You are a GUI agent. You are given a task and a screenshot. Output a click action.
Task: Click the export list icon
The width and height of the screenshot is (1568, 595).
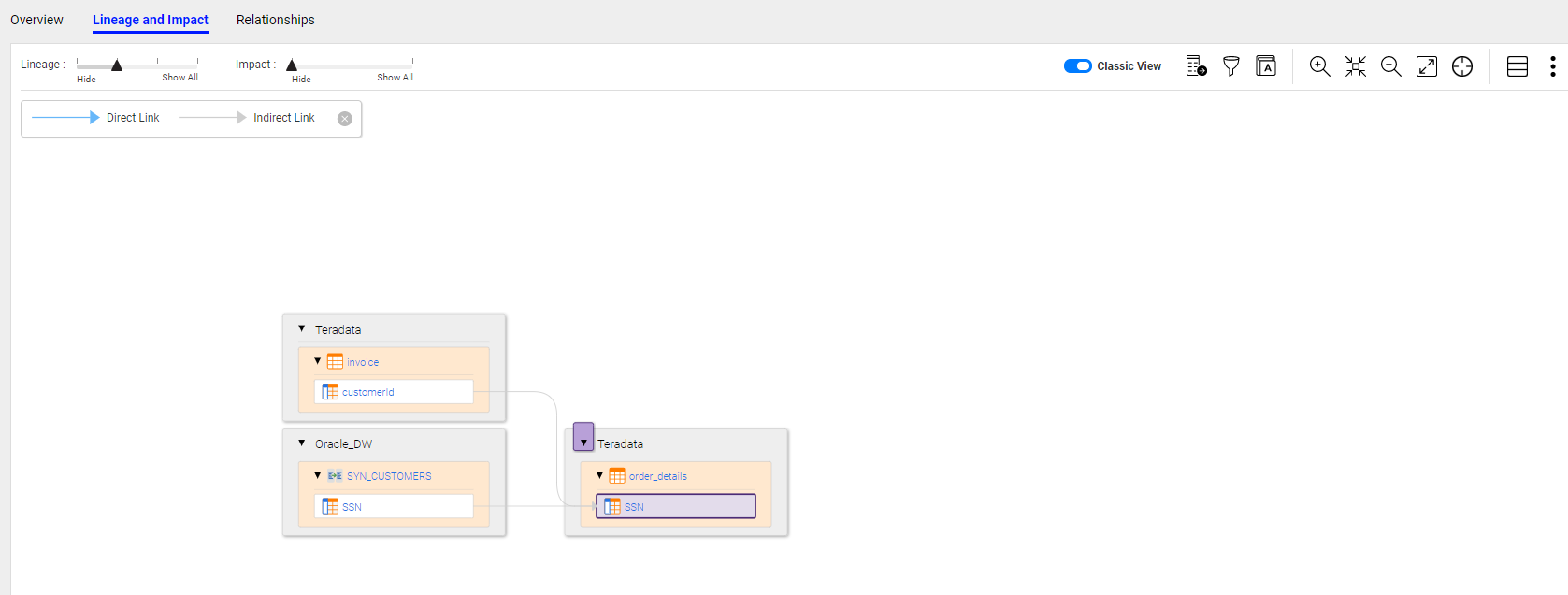1196,65
